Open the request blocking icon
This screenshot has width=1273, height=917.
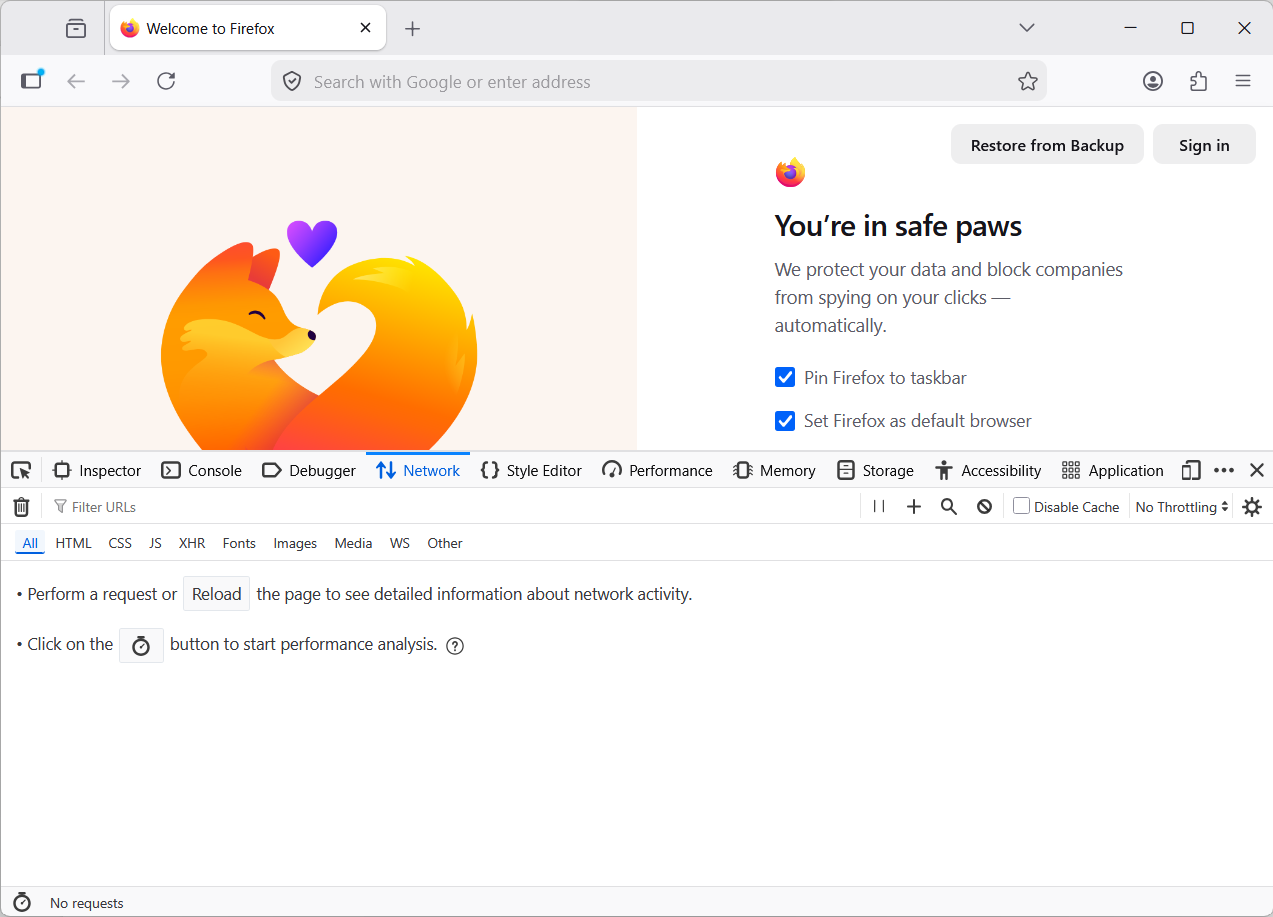(984, 507)
